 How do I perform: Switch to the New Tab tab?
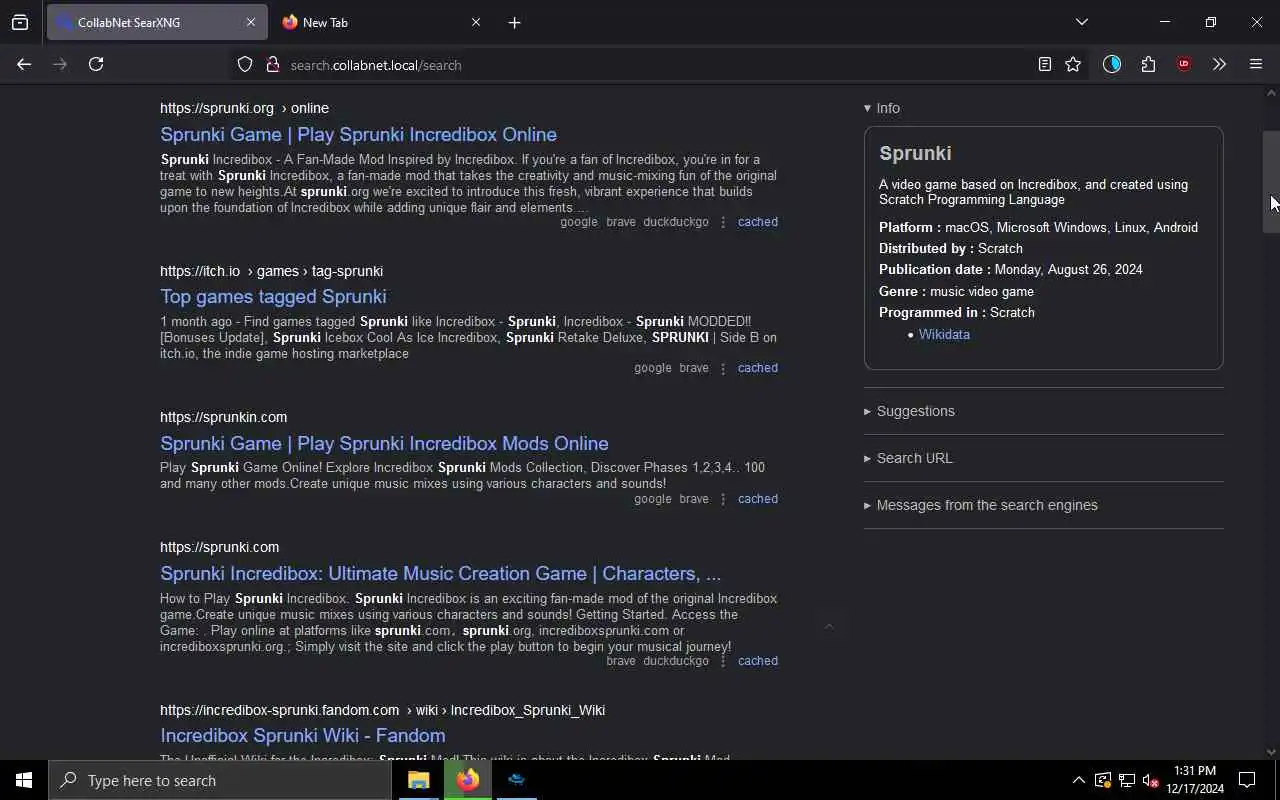coord(380,22)
